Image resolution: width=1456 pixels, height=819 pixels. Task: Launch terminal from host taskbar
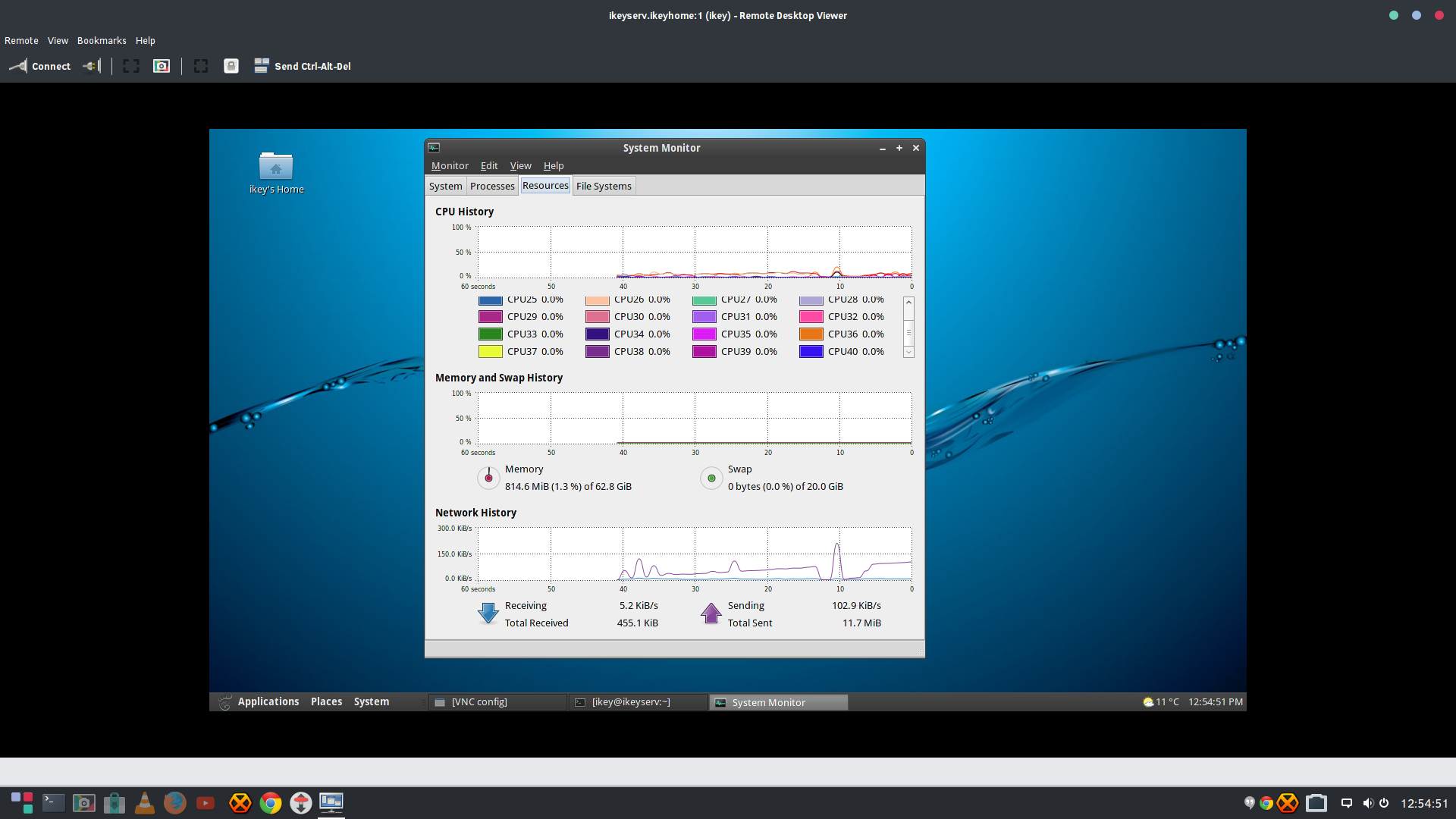coord(54,802)
